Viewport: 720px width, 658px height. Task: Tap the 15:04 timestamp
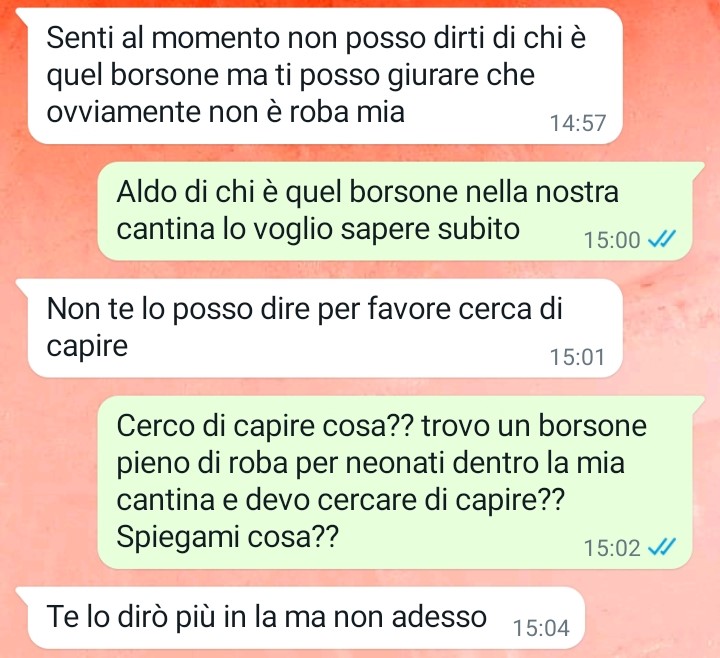[x=541, y=628]
